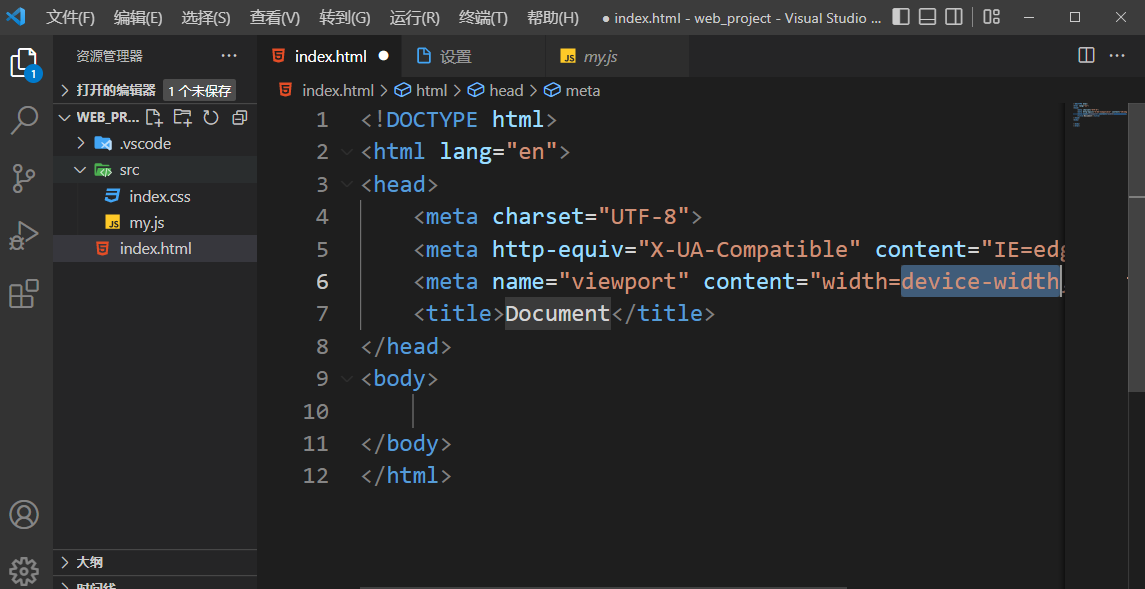Click the 1 个未保存 badge
The image size is (1145, 589).
point(199,91)
